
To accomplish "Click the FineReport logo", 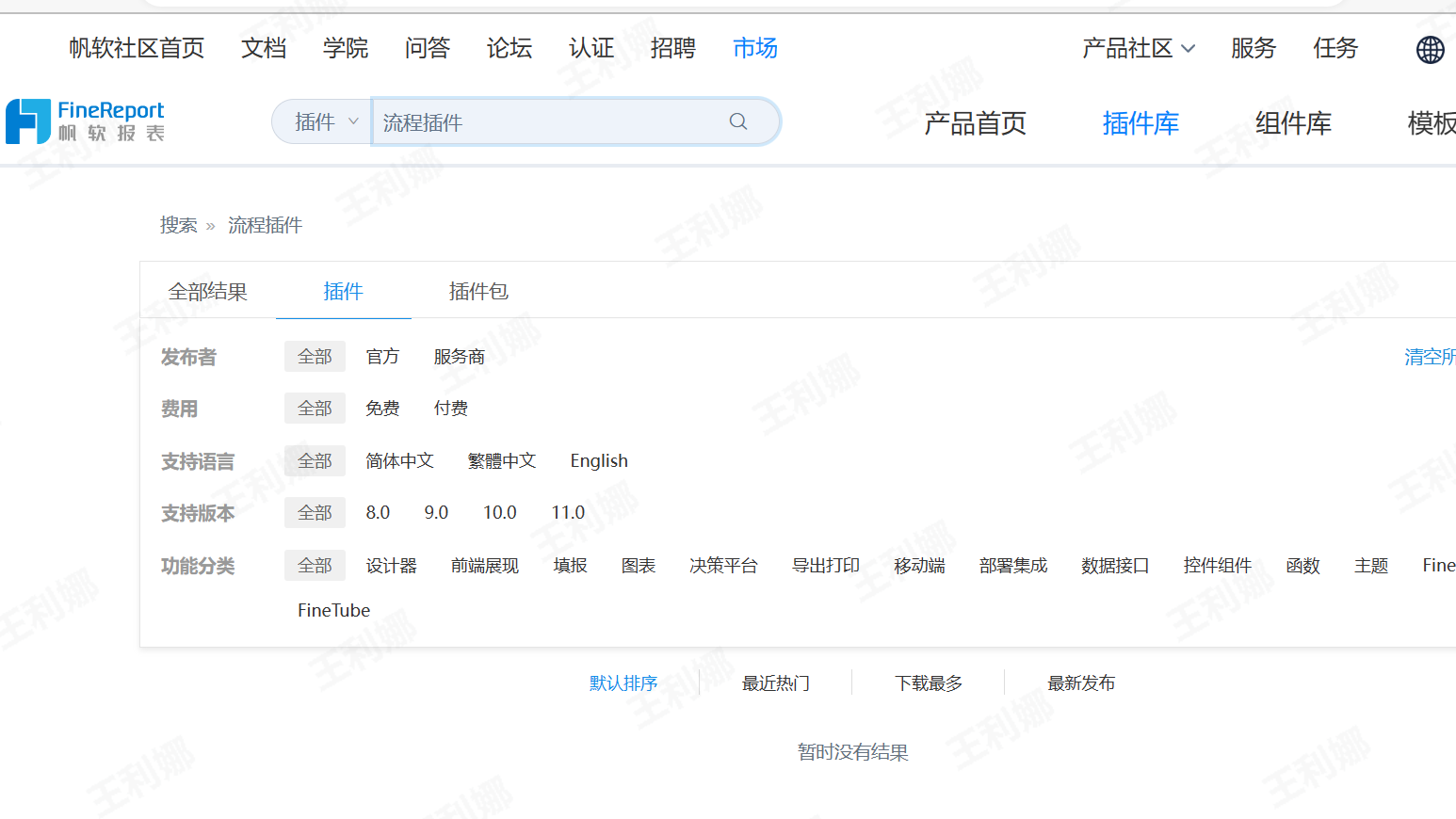I will 86,121.
